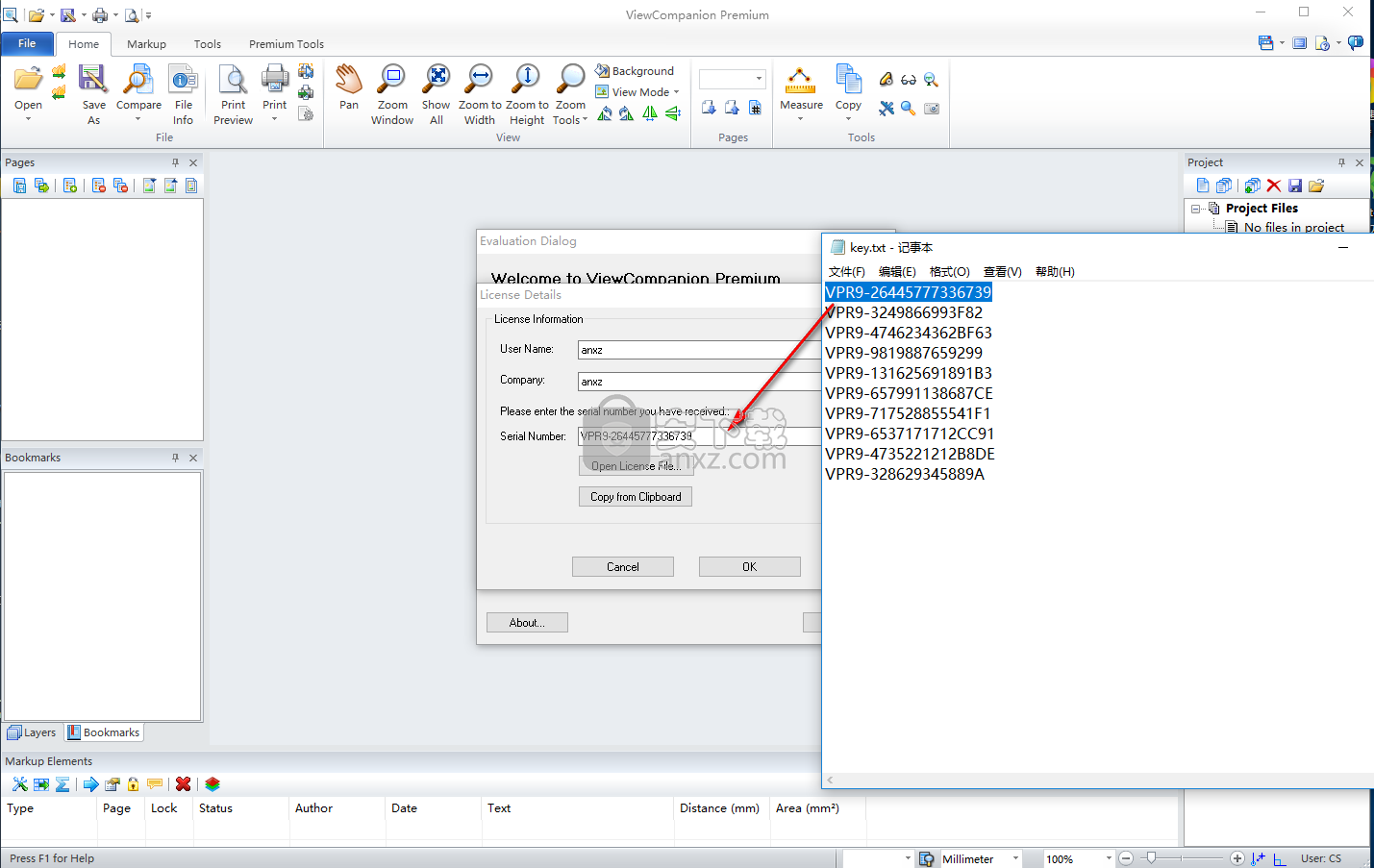
Task: Click the magnifier search icon in Tools group
Action: 909,109
